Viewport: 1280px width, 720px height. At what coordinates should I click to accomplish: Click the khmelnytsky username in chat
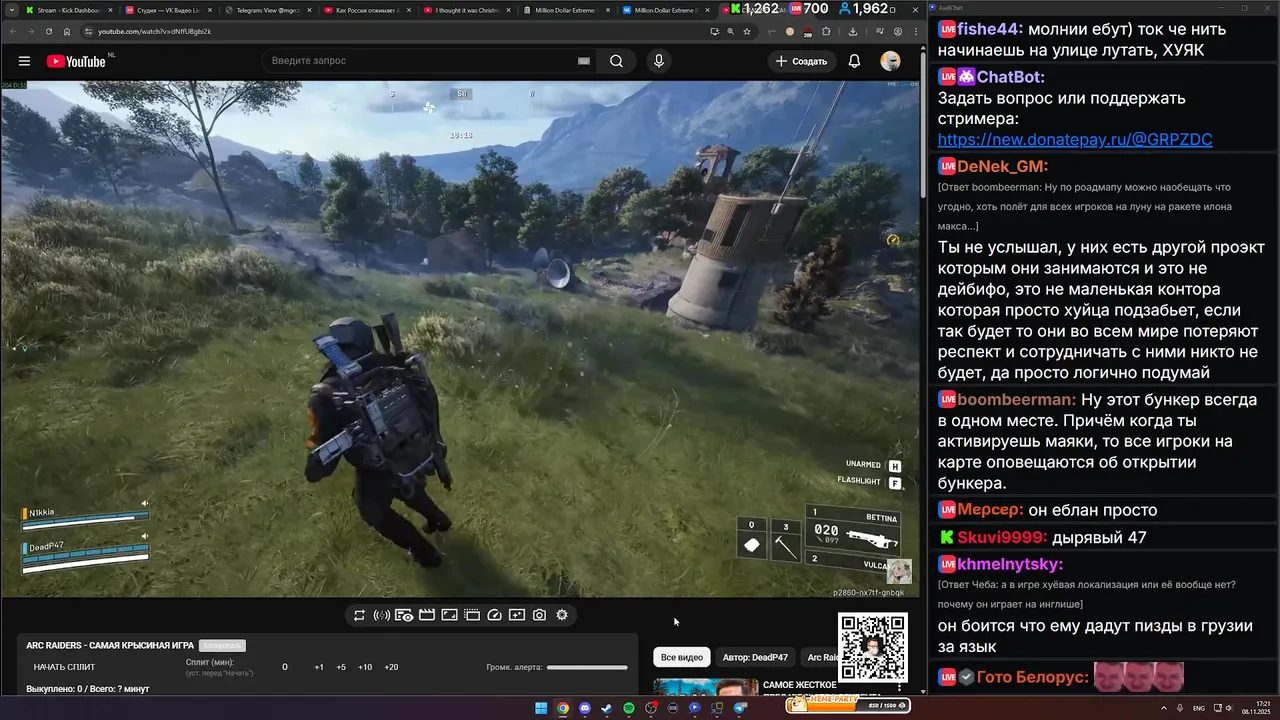(x=1010, y=564)
